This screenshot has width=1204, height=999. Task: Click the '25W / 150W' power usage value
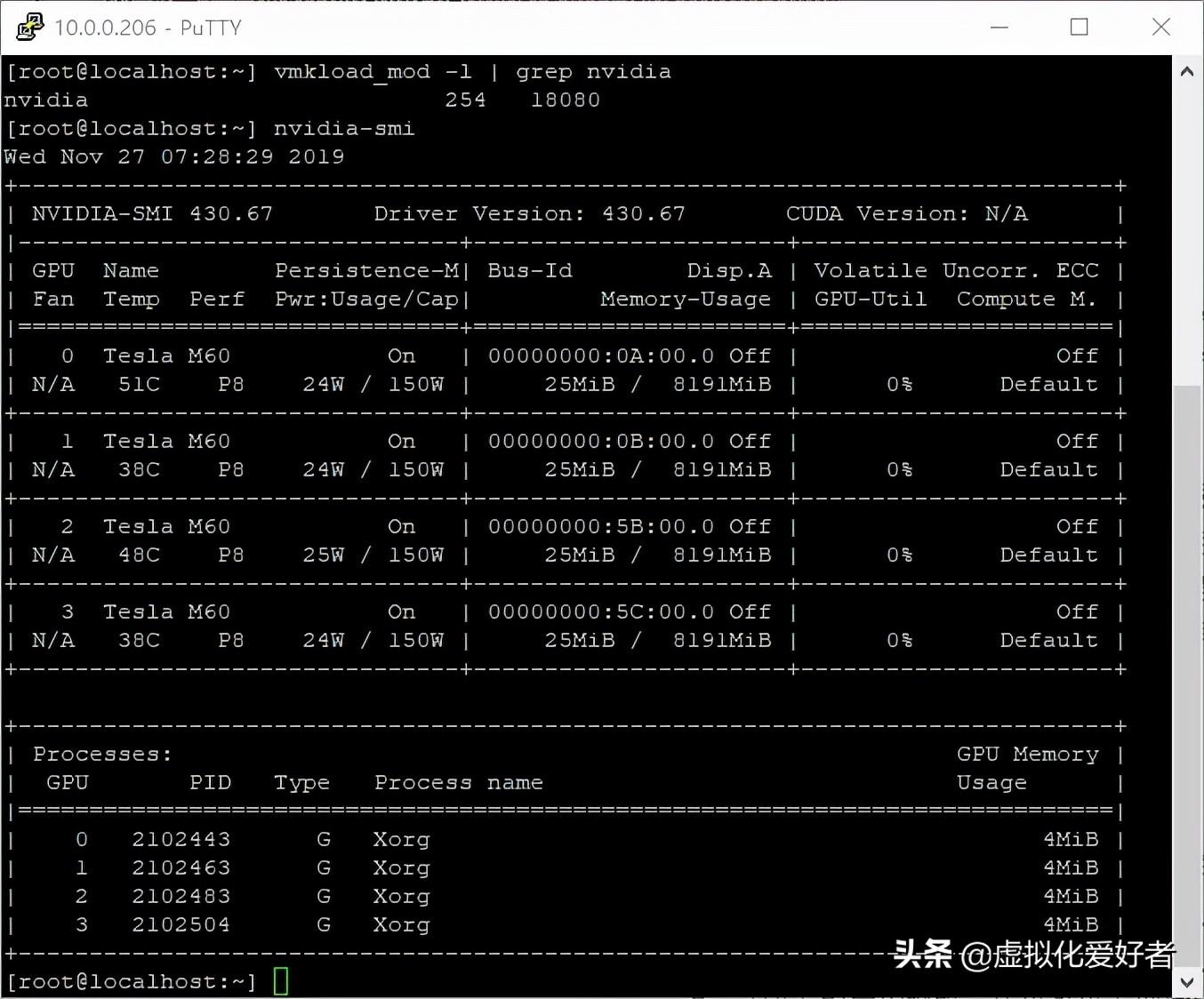[x=373, y=555]
